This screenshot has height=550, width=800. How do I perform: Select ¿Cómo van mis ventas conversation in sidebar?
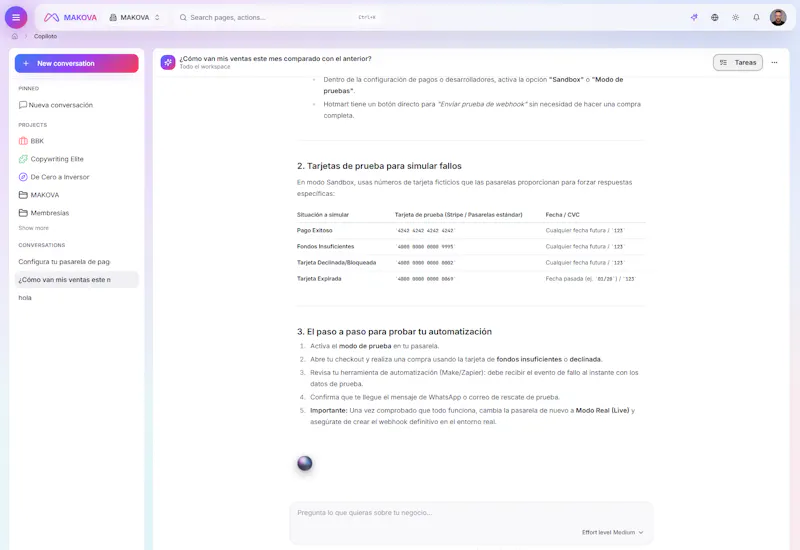[x=77, y=280]
